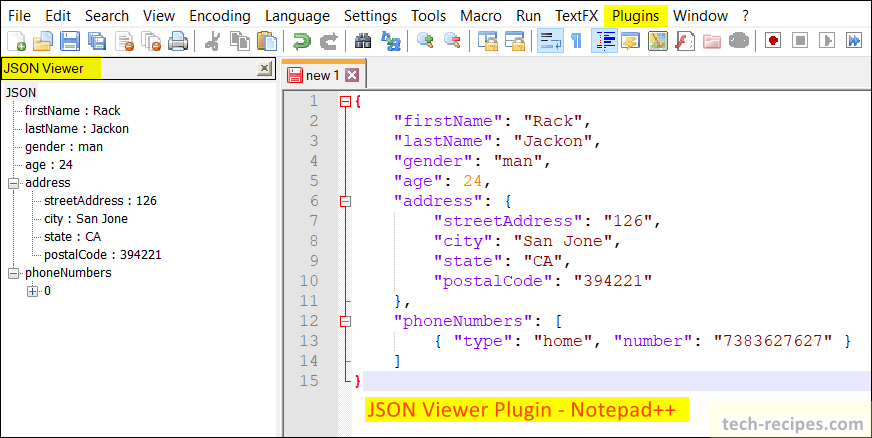Open the Settings menu
872x438 pixels.
coord(370,16)
